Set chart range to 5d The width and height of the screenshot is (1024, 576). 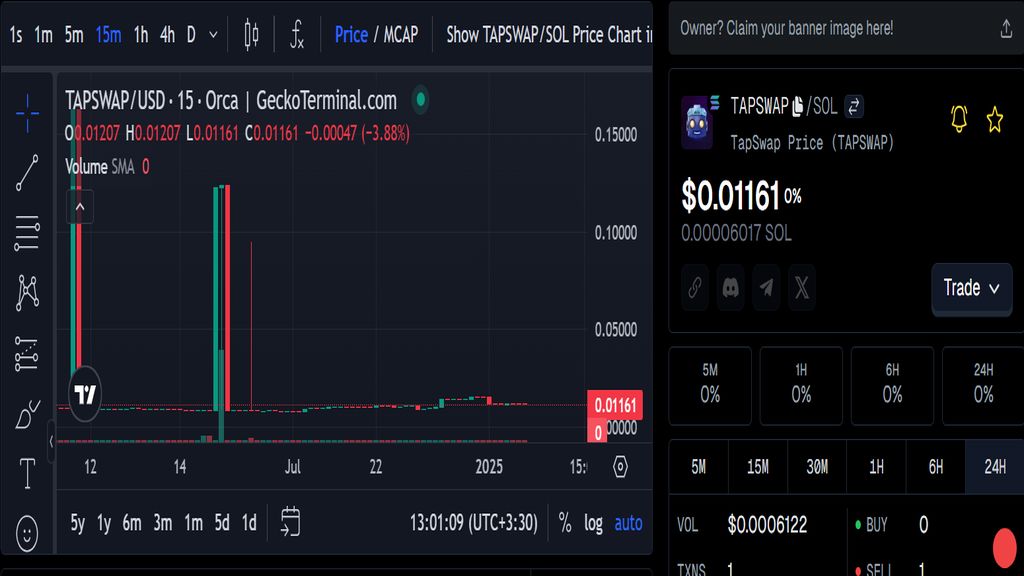pos(222,523)
